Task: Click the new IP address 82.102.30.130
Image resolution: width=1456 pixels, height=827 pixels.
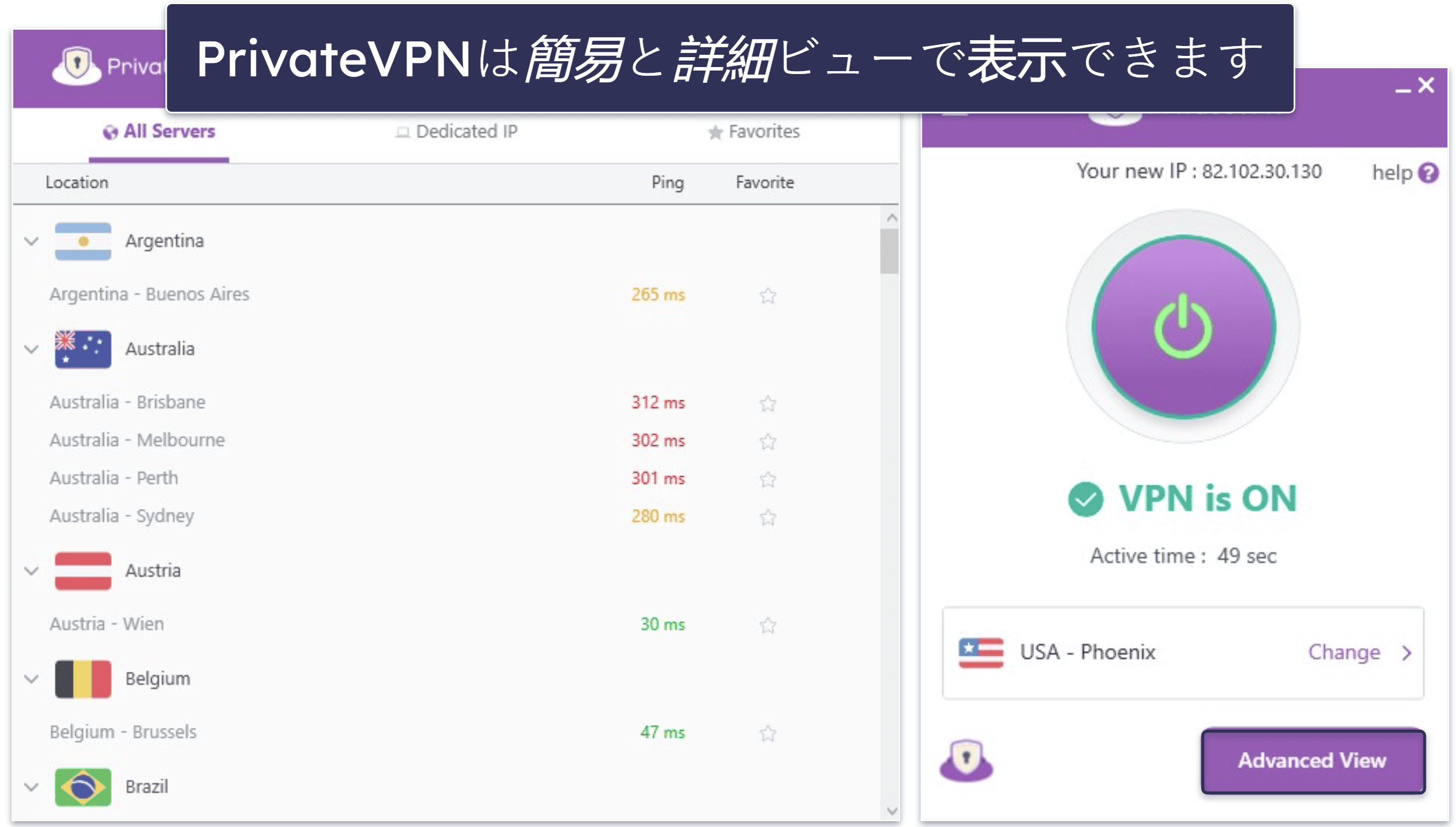Action: pos(1262,172)
